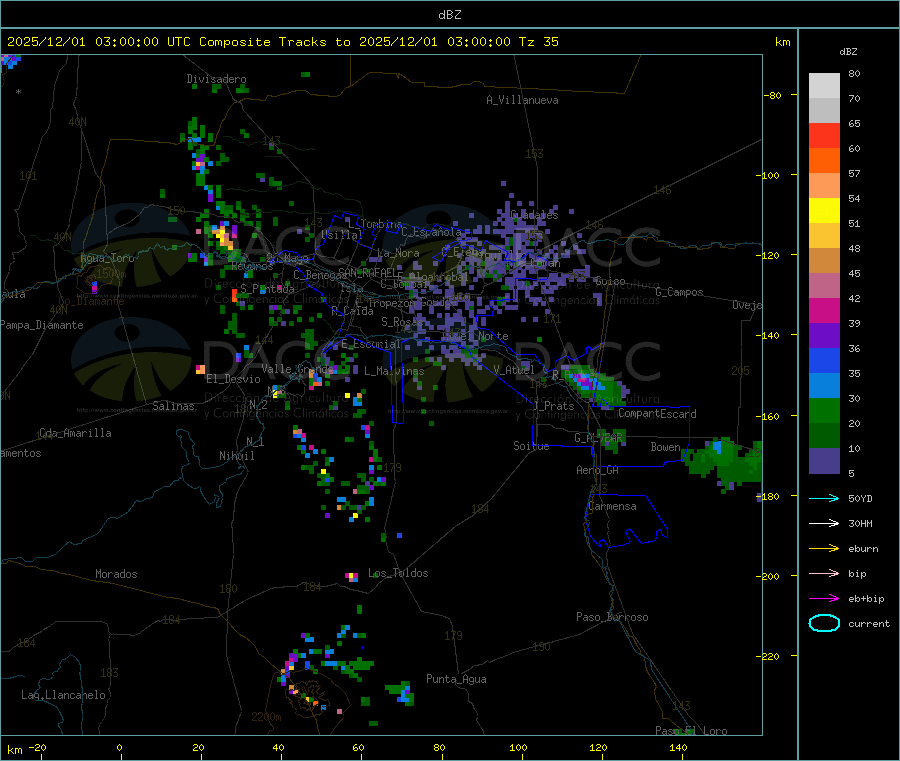Click the 80 dBZ light gray swatch
This screenshot has height=761, width=900.
(824, 86)
